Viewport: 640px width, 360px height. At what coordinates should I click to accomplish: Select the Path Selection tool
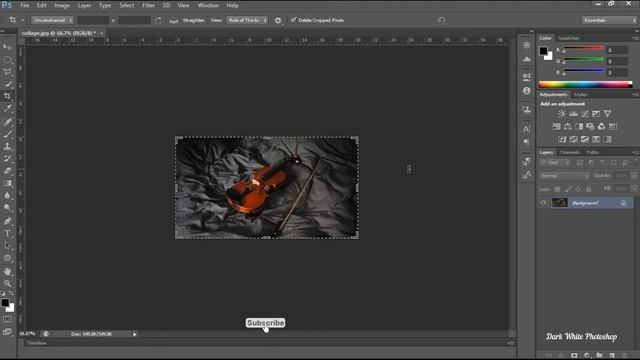pyautogui.click(x=7, y=246)
